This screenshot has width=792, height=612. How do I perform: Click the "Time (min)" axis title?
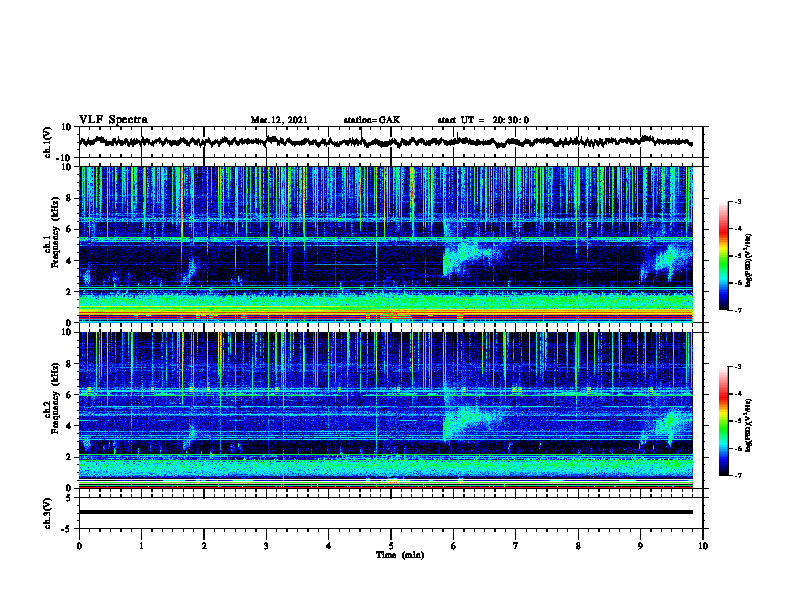pos(400,555)
